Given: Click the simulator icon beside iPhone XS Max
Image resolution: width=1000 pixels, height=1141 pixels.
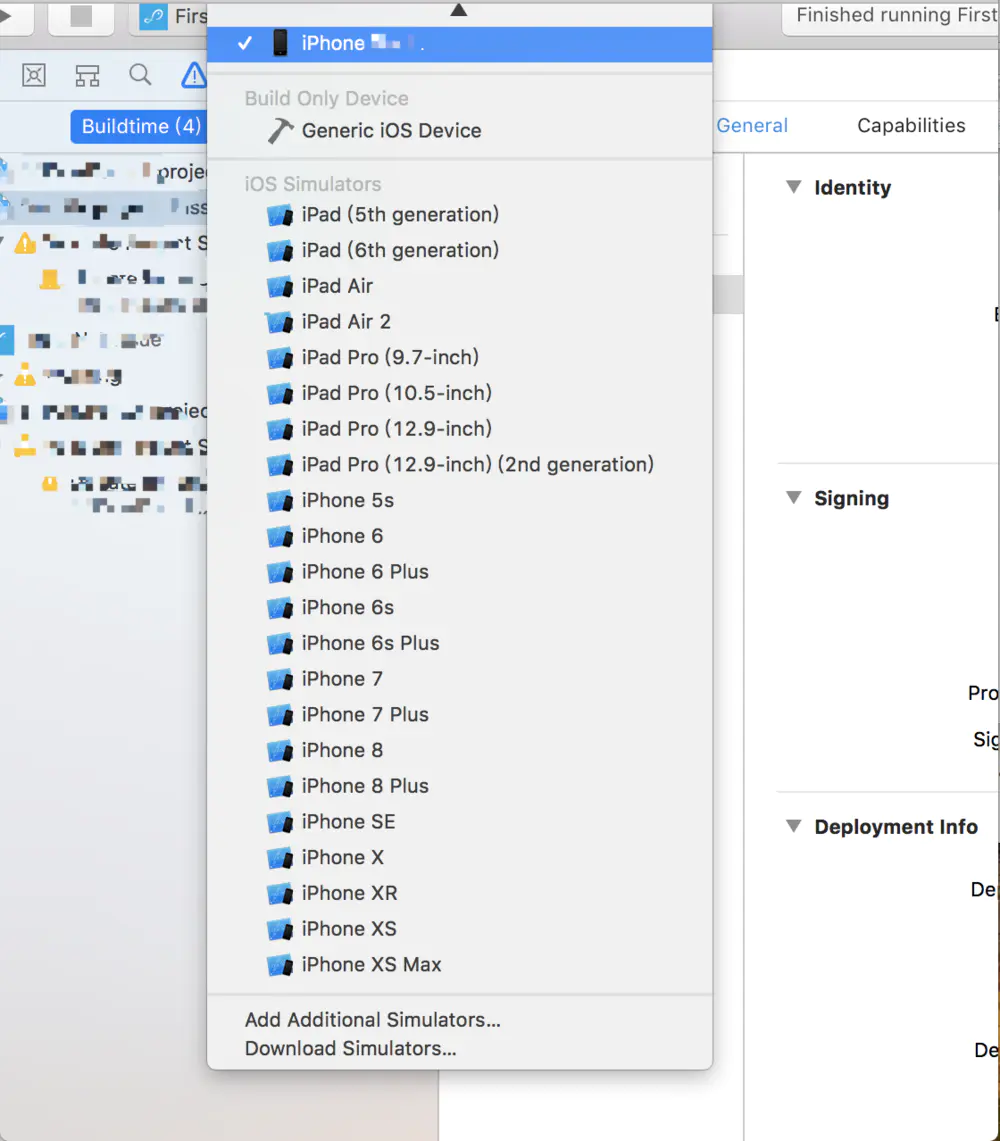Looking at the screenshot, I should coord(279,965).
